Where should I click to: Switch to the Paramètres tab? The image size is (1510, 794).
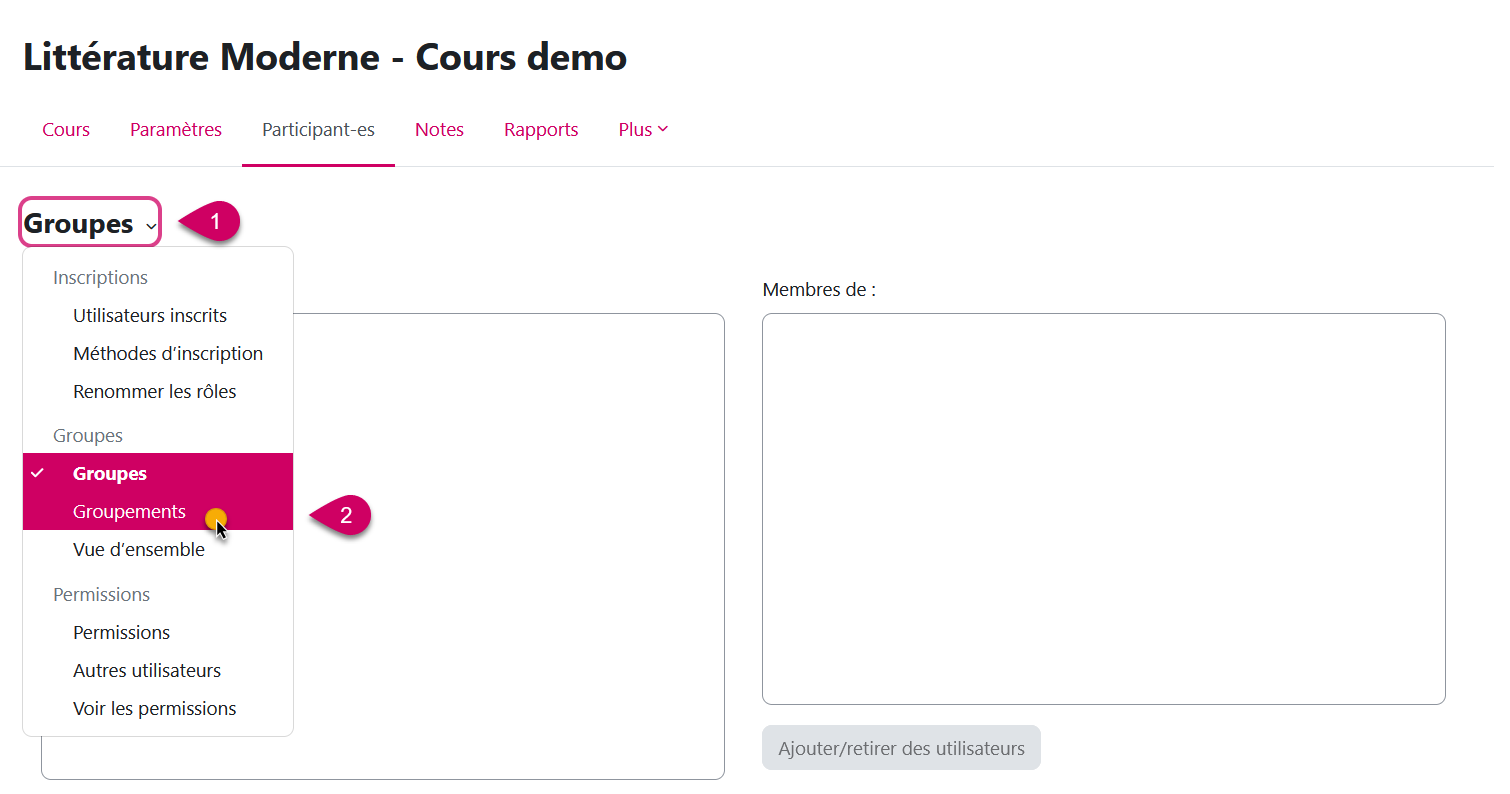176,130
